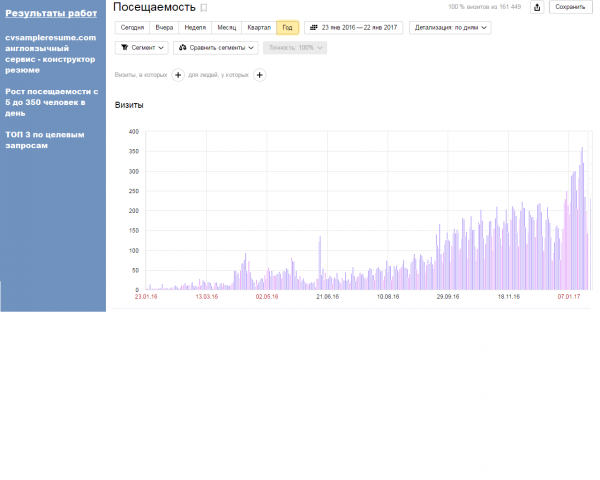This screenshot has height=480, width=600.
Task: Select the Квартал period
Action: click(x=259, y=28)
